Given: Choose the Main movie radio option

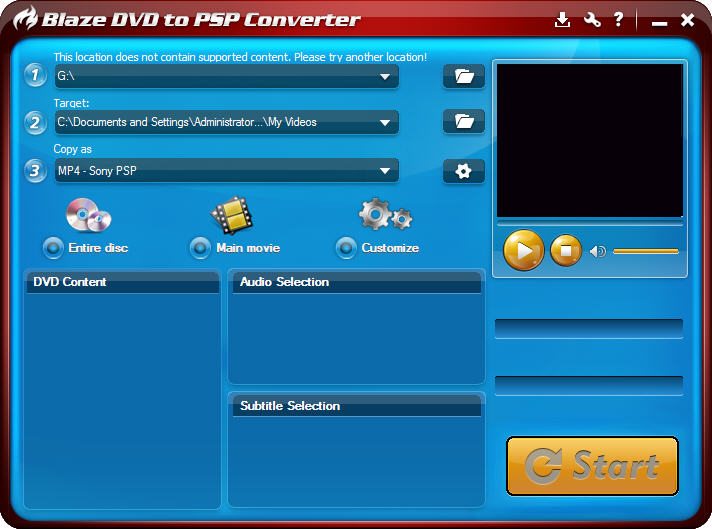Looking at the screenshot, I should click(x=200, y=248).
